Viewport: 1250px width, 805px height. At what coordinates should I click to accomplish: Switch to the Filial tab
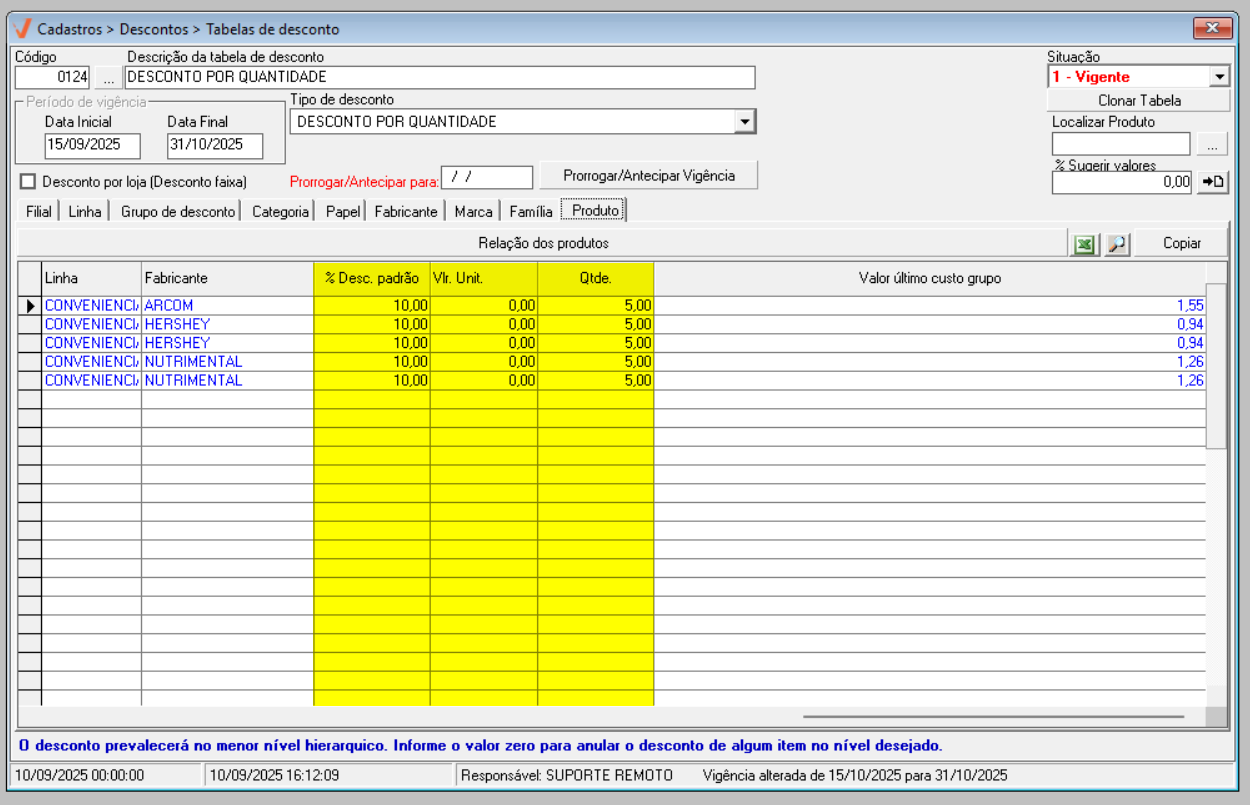pyautogui.click(x=38, y=212)
